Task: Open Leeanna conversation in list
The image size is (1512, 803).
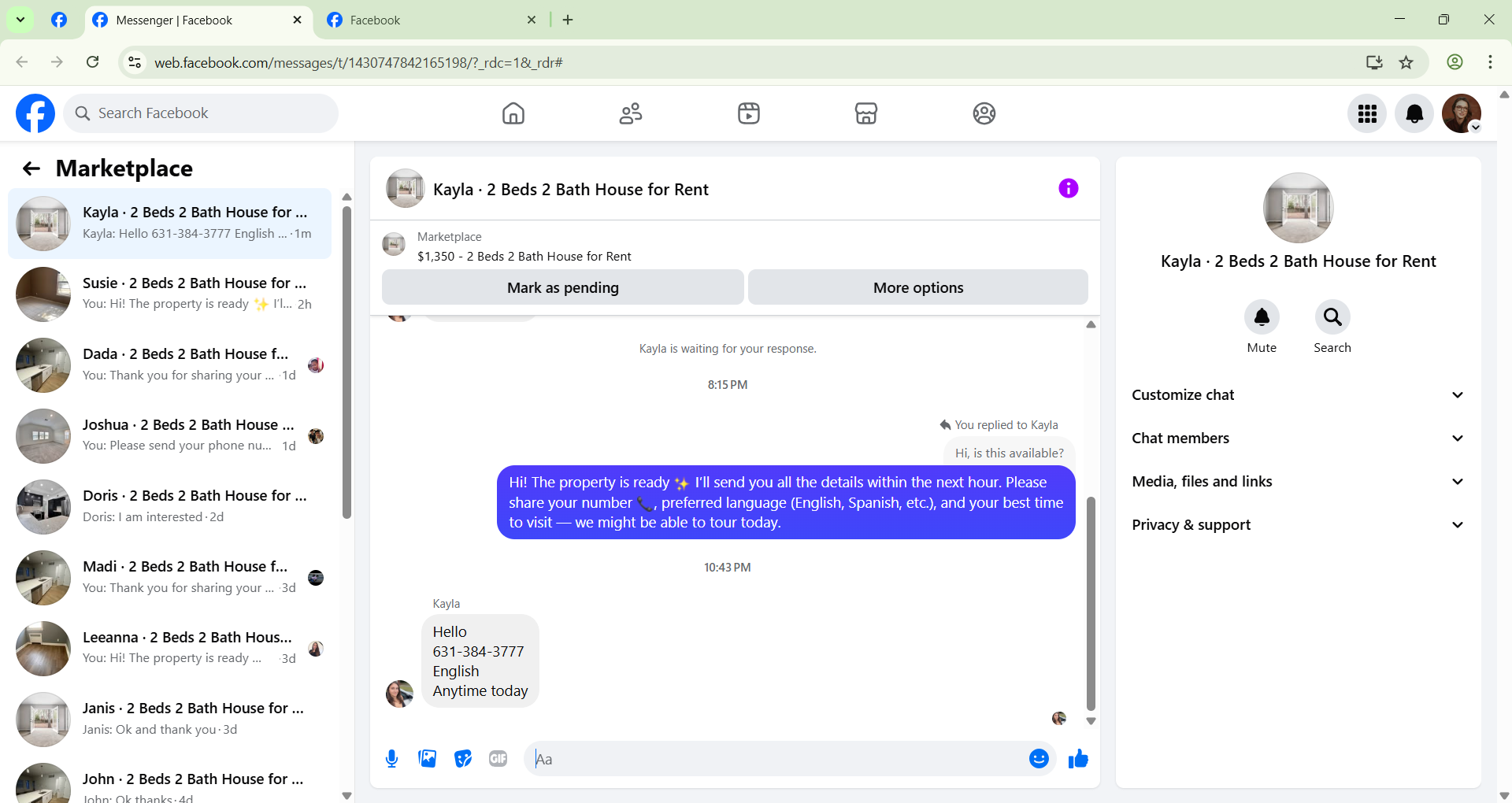Action: tap(169, 648)
